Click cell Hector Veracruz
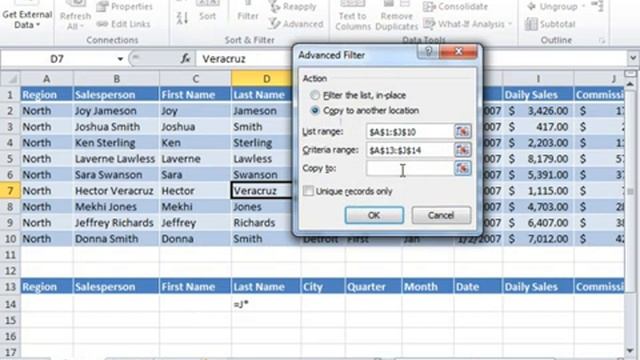 tap(116, 191)
